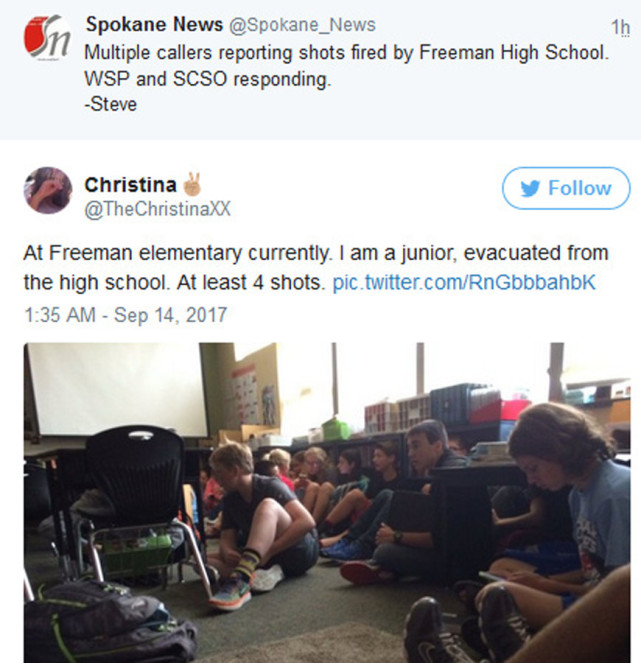The image size is (641, 663).
Task: Click Christina's tweet text about Freeman elementary
Action: [x=315, y=268]
